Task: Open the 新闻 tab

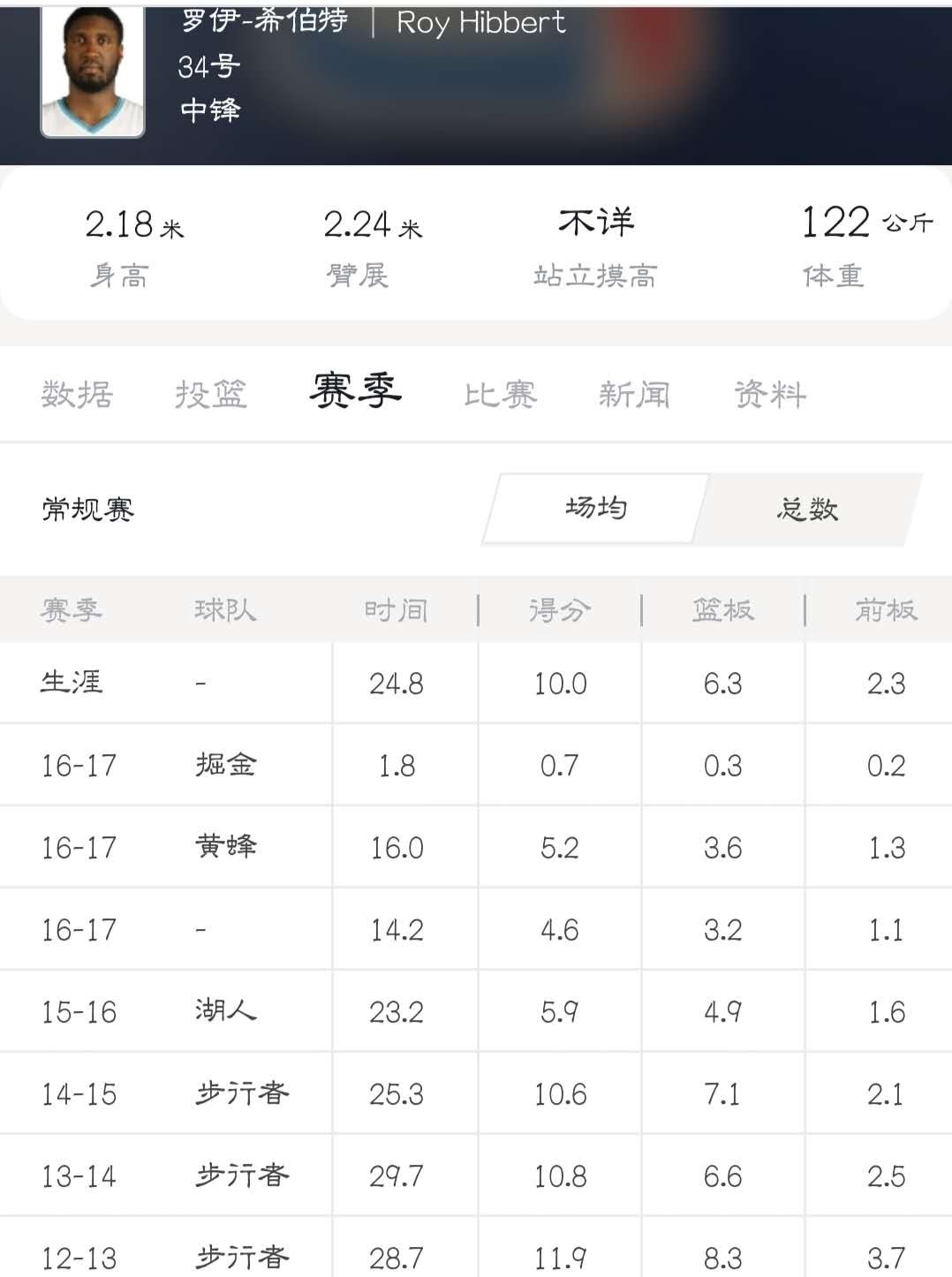Action: [634, 394]
